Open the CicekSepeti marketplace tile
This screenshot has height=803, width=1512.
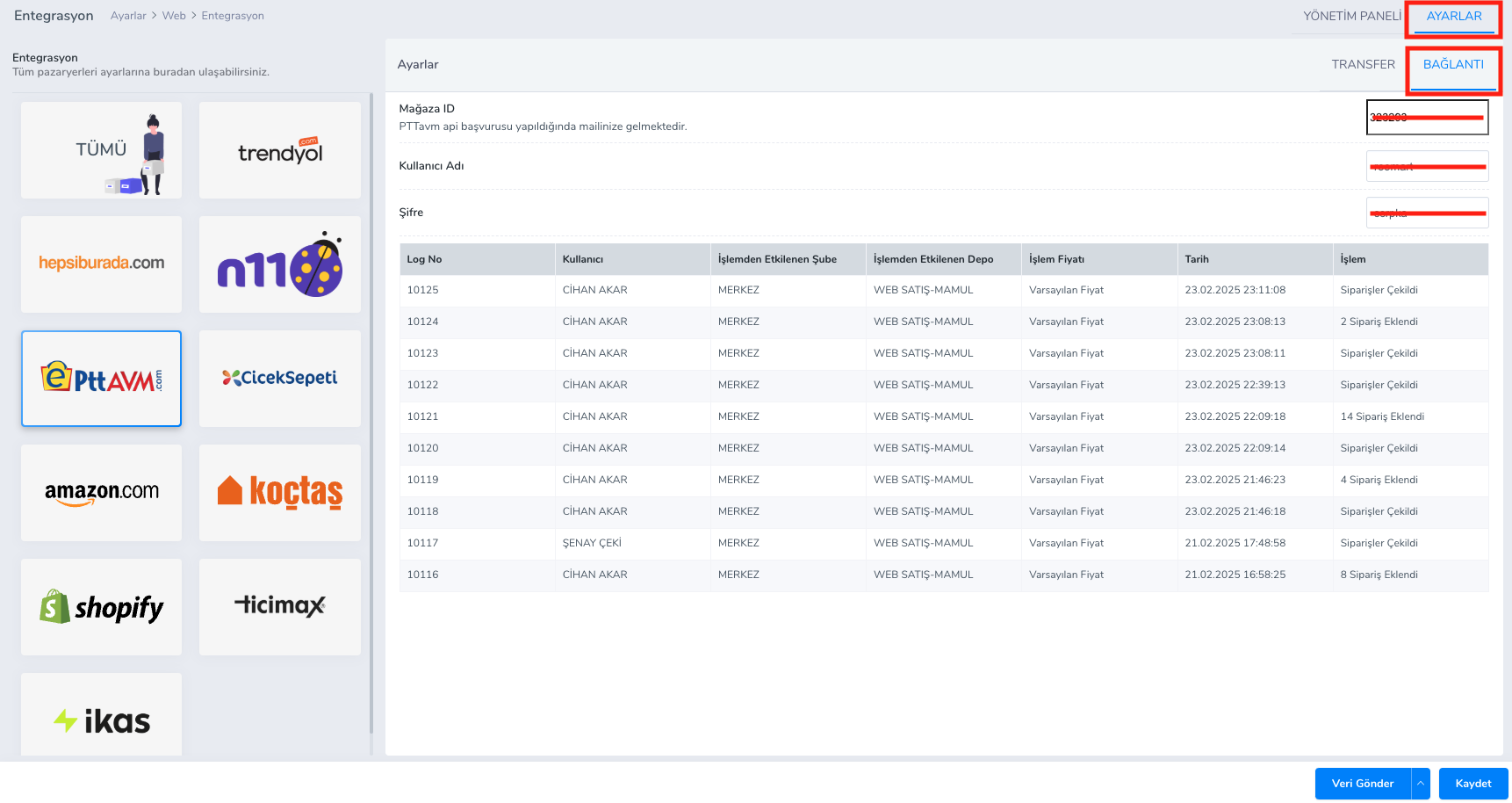tap(279, 379)
